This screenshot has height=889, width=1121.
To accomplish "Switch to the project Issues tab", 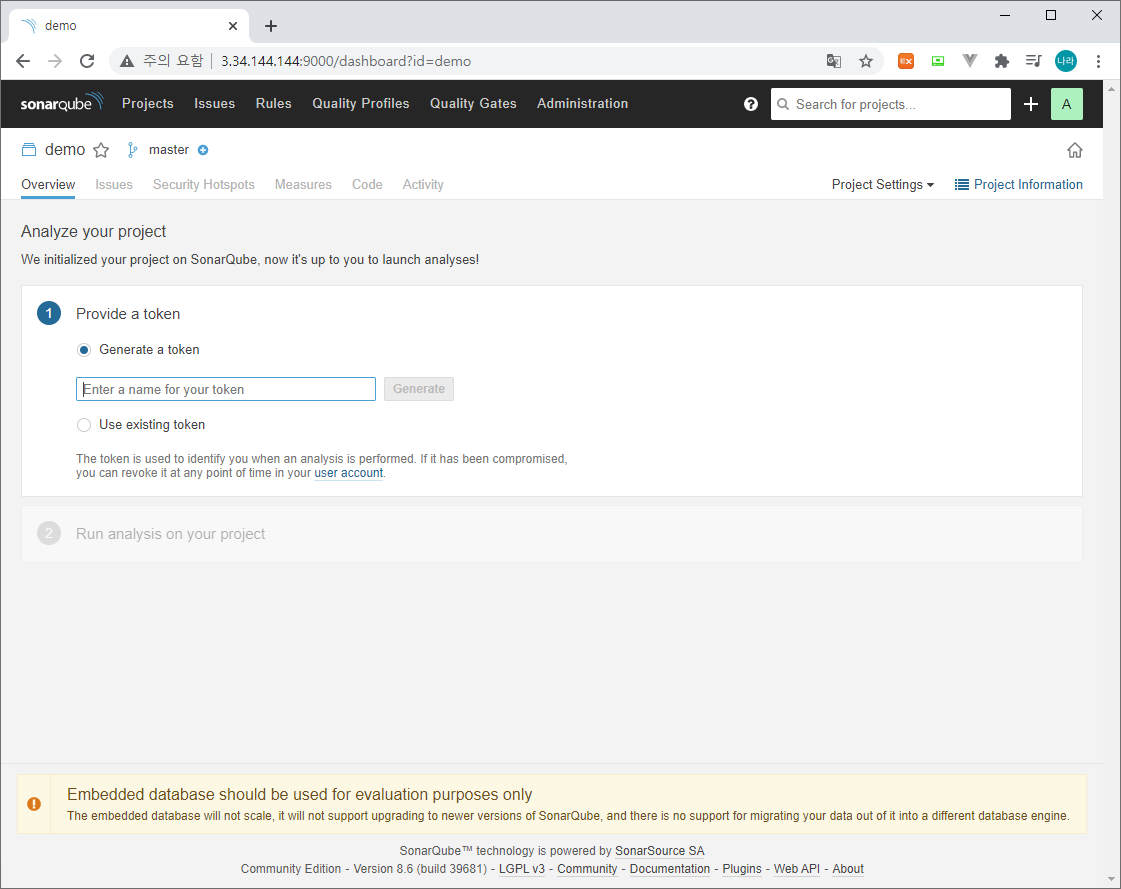I will point(114,185).
